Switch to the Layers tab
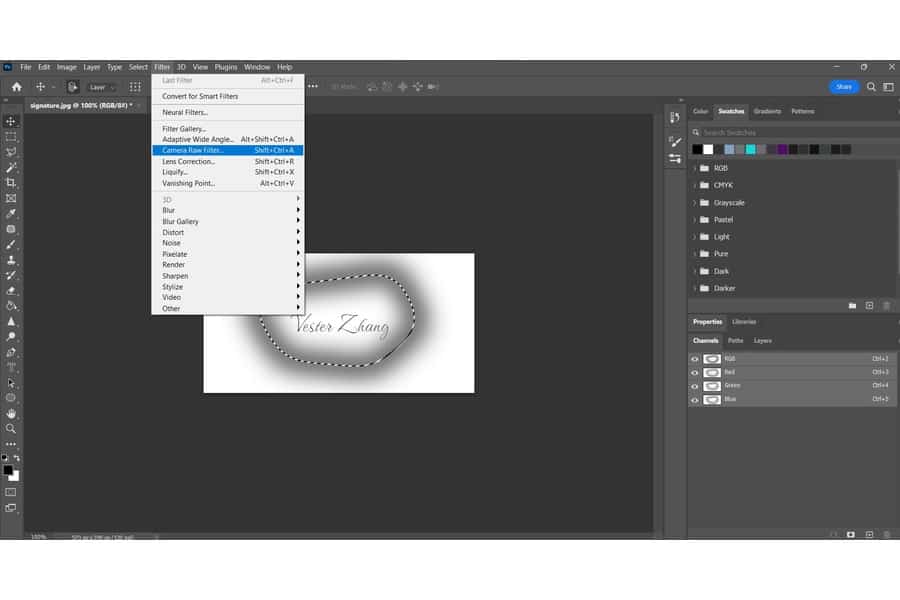Viewport: 900px width, 600px height. click(762, 340)
